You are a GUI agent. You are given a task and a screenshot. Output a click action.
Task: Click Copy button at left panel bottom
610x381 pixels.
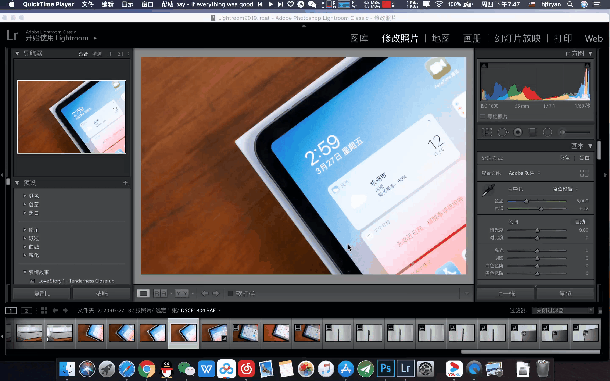pos(42,293)
